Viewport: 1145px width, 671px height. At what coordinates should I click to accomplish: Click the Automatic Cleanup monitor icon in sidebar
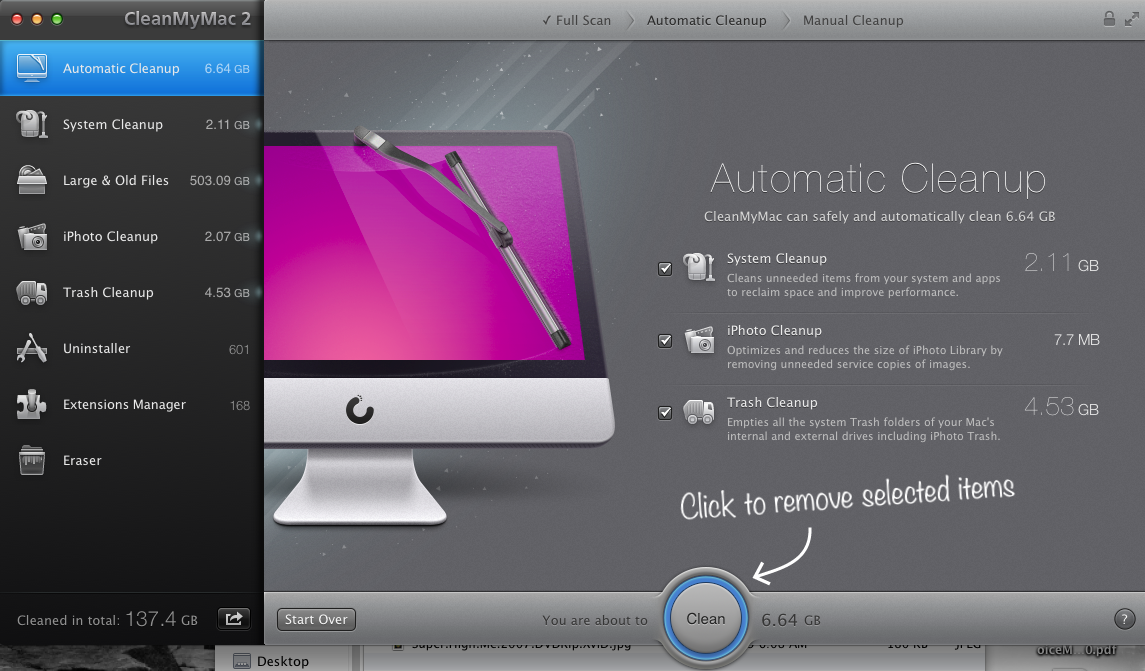(x=31, y=68)
